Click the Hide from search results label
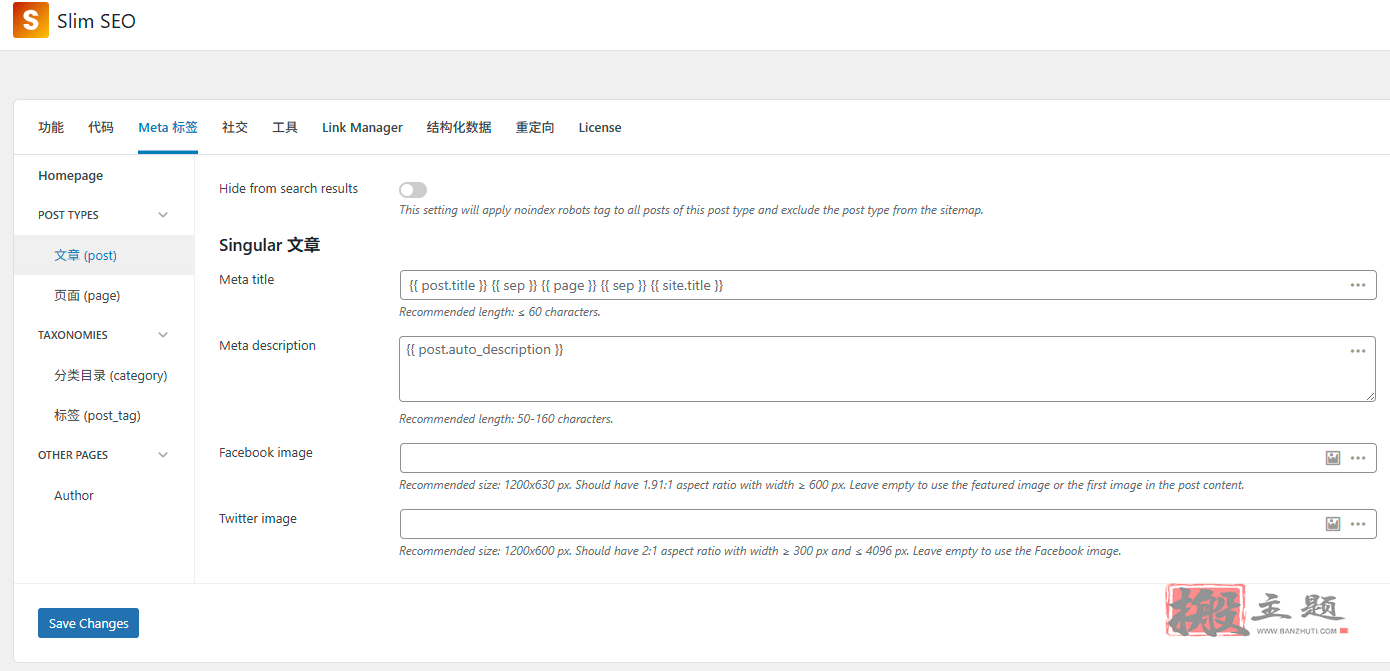1390x671 pixels. [x=288, y=188]
